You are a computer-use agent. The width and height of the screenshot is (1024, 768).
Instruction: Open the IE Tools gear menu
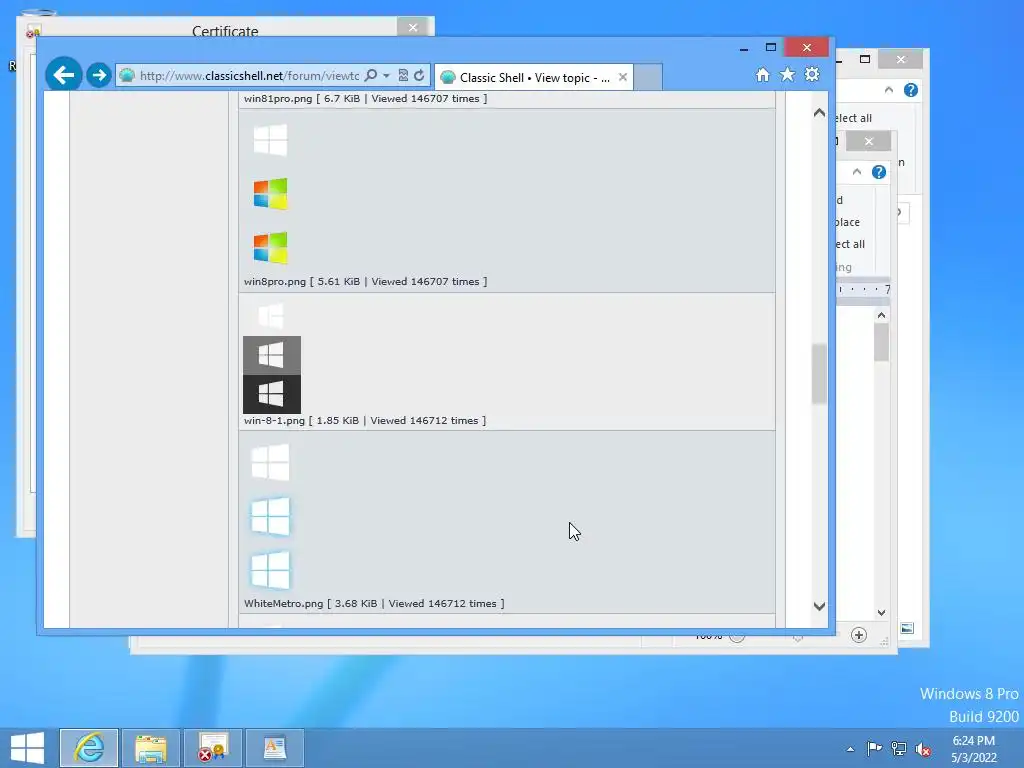812,74
